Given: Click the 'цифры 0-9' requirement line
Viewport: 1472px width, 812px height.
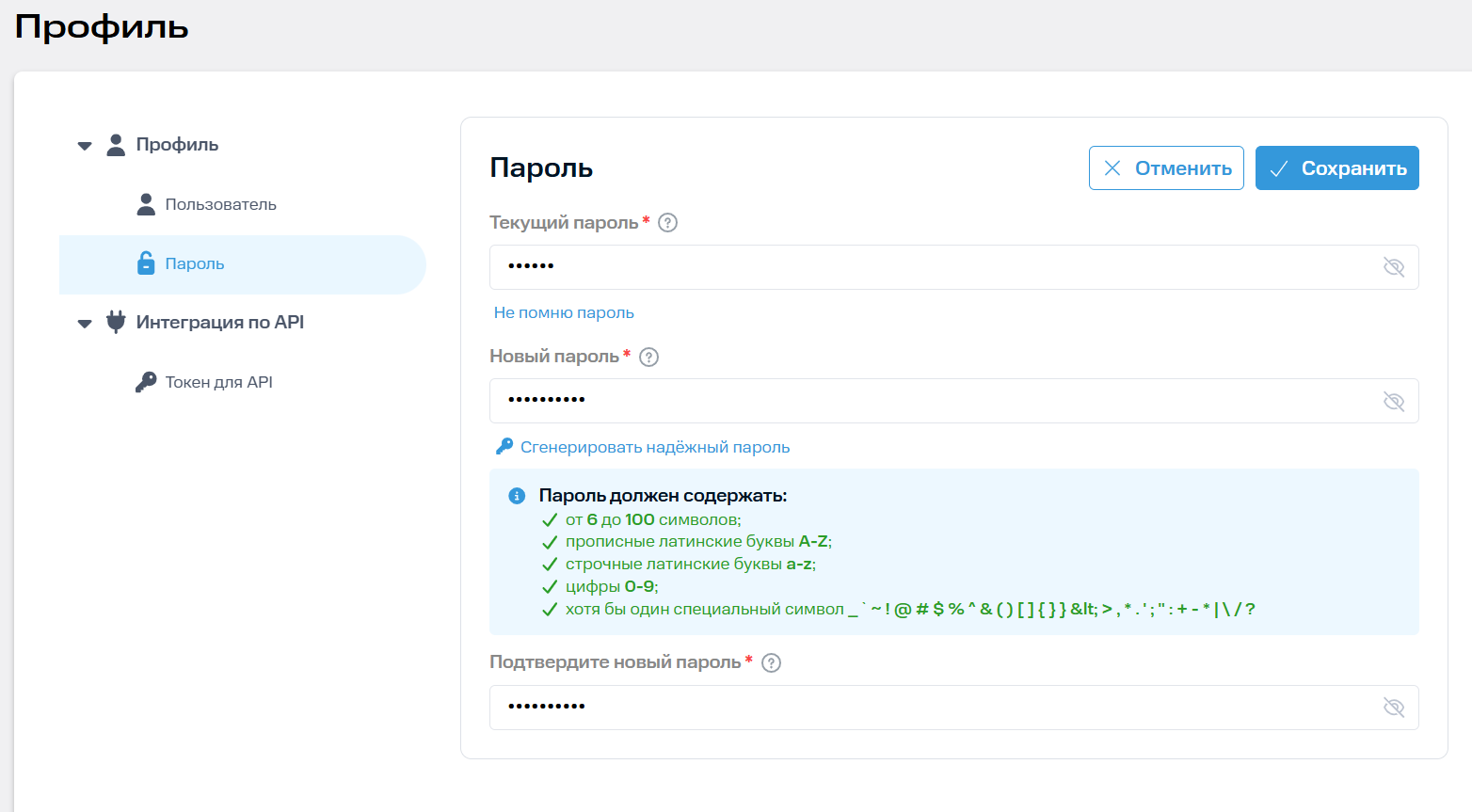Looking at the screenshot, I should coord(612,587).
